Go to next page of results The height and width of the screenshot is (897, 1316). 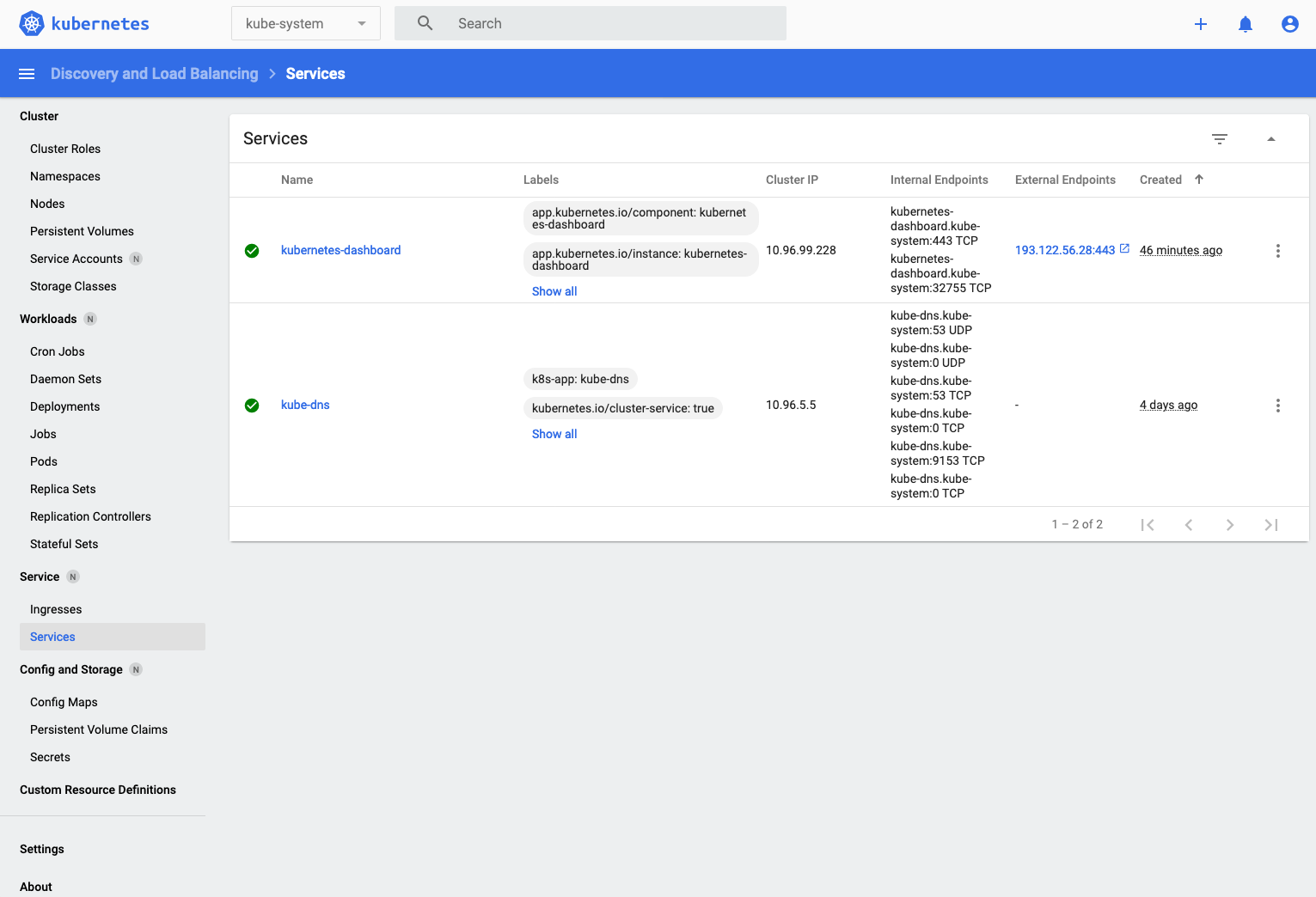pyautogui.click(x=1230, y=525)
